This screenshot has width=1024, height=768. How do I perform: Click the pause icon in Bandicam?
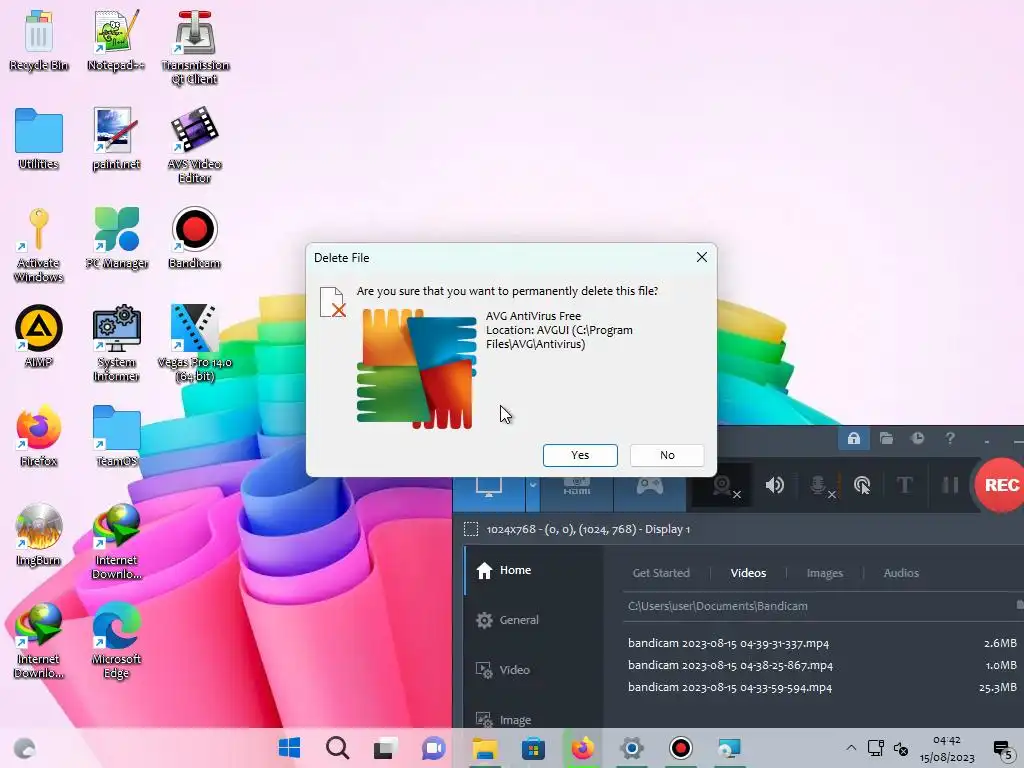950,485
